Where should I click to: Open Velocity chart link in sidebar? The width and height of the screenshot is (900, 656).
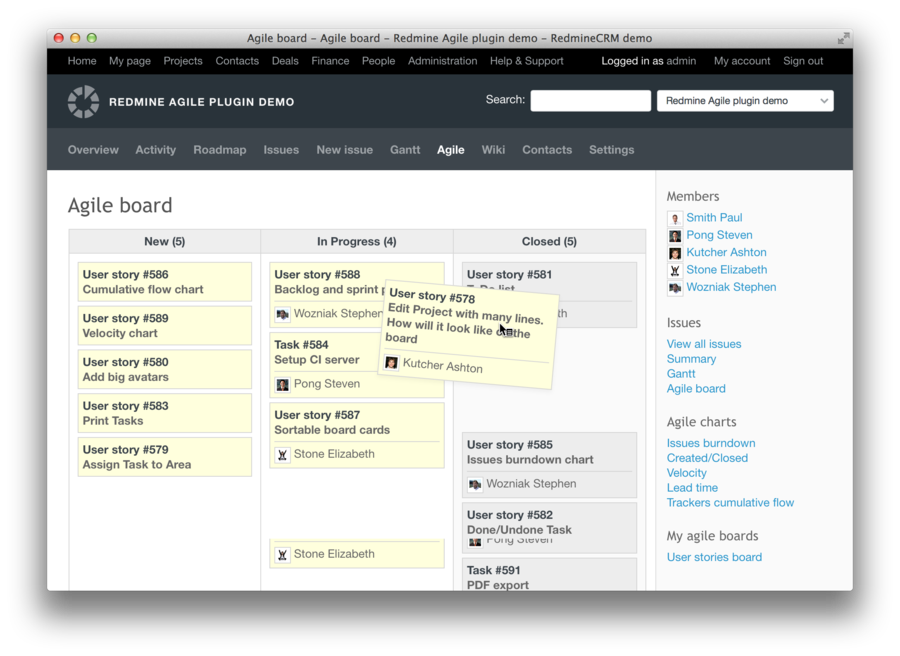pos(686,473)
